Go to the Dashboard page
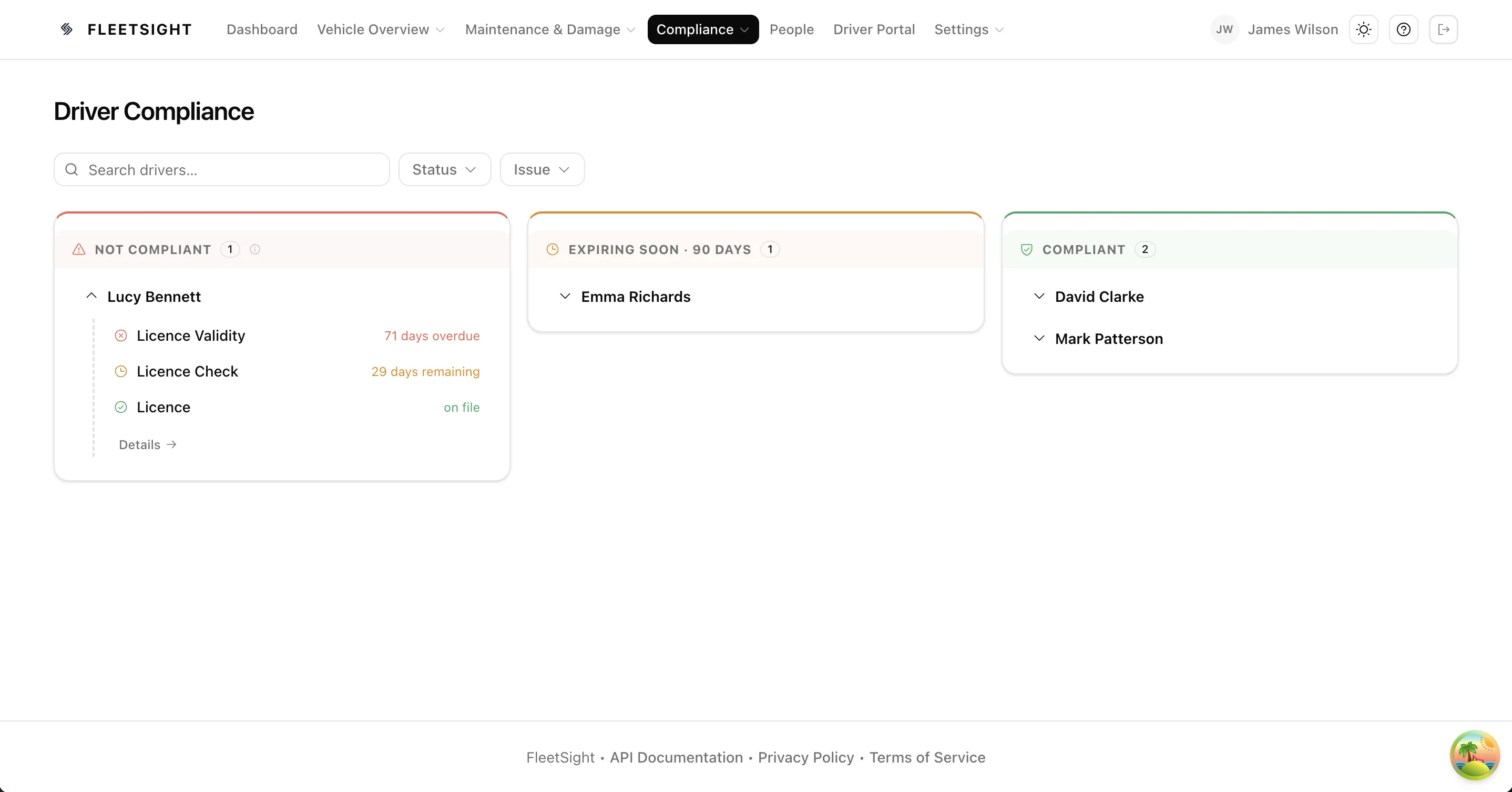The image size is (1512, 792). coord(262,29)
